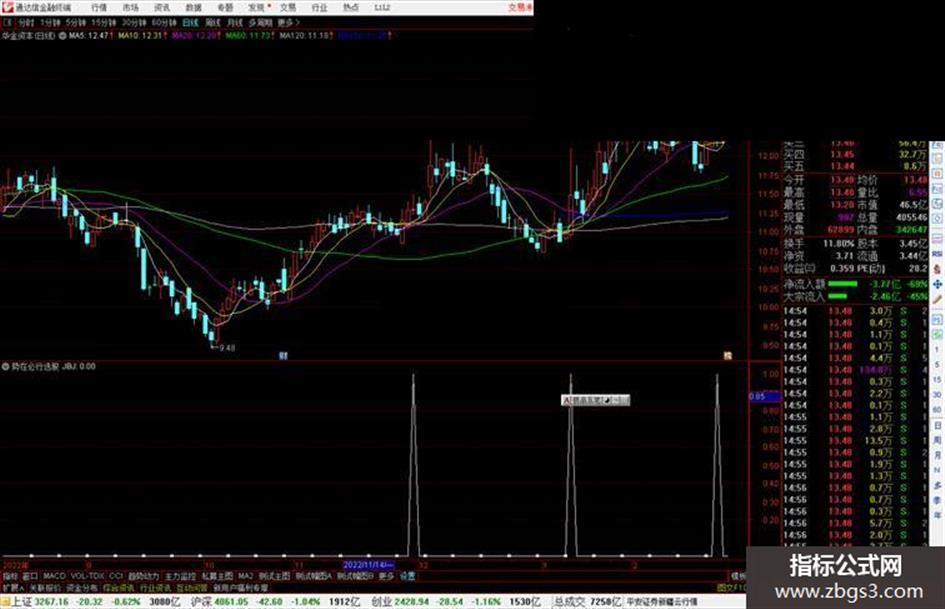The image size is (945, 609).
Task: Open the 热点 menu
Action: coord(351,7)
